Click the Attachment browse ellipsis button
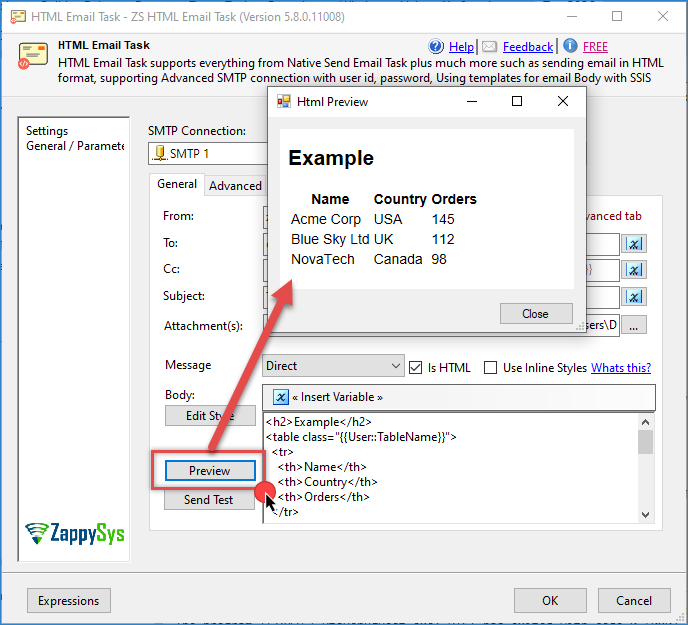The height and width of the screenshot is (625, 688). click(635, 324)
